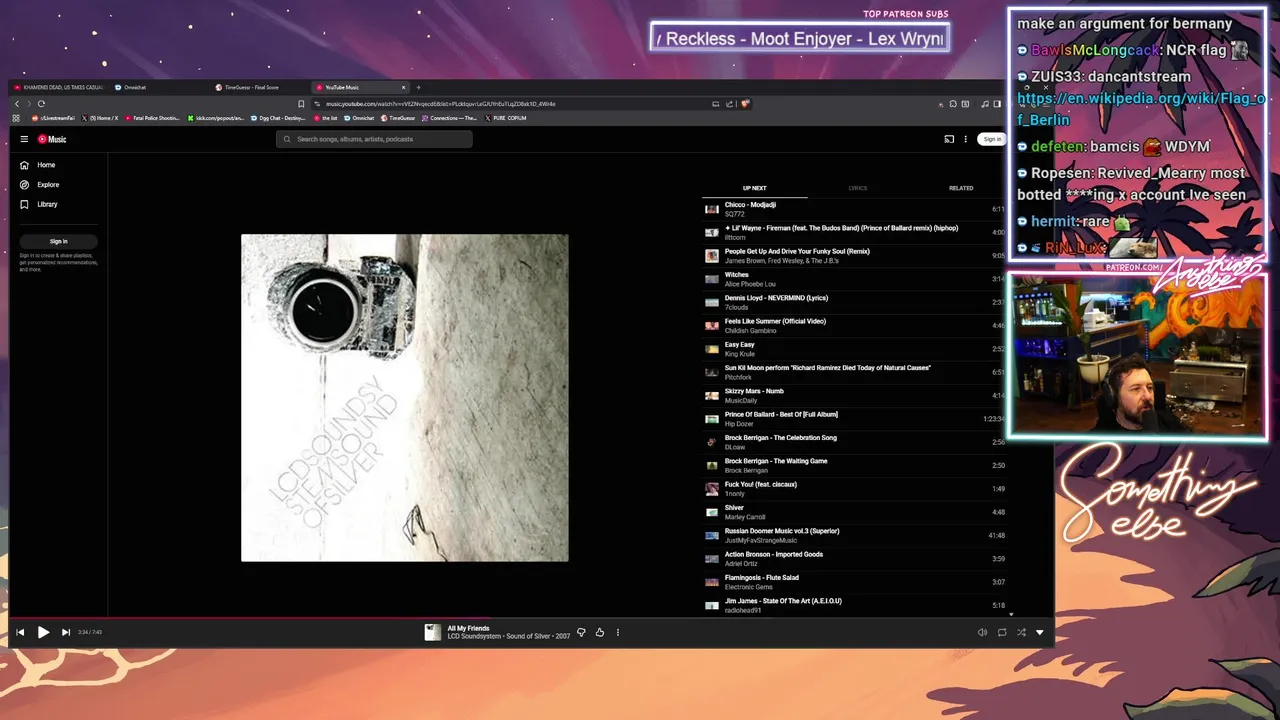Play Shiver by Marley Carroll
Screen dimensions: 1280x720
tap(855, 512)
